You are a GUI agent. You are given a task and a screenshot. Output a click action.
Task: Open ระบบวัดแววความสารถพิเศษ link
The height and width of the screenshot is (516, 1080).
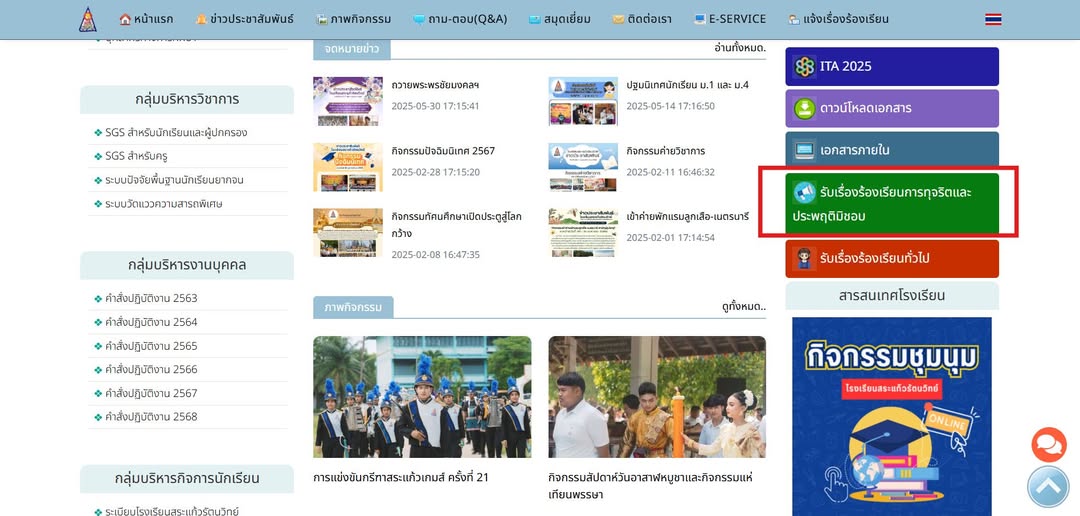pyautogui.click(x=163, y=204)
